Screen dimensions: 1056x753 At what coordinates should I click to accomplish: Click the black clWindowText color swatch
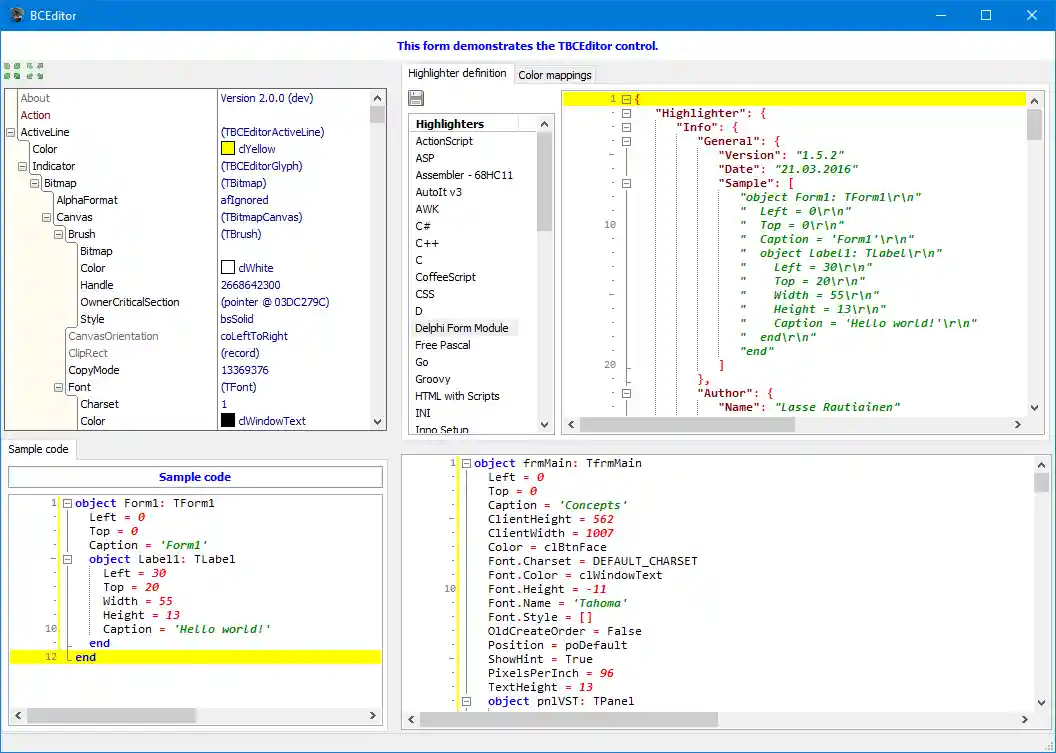(228, 421)
